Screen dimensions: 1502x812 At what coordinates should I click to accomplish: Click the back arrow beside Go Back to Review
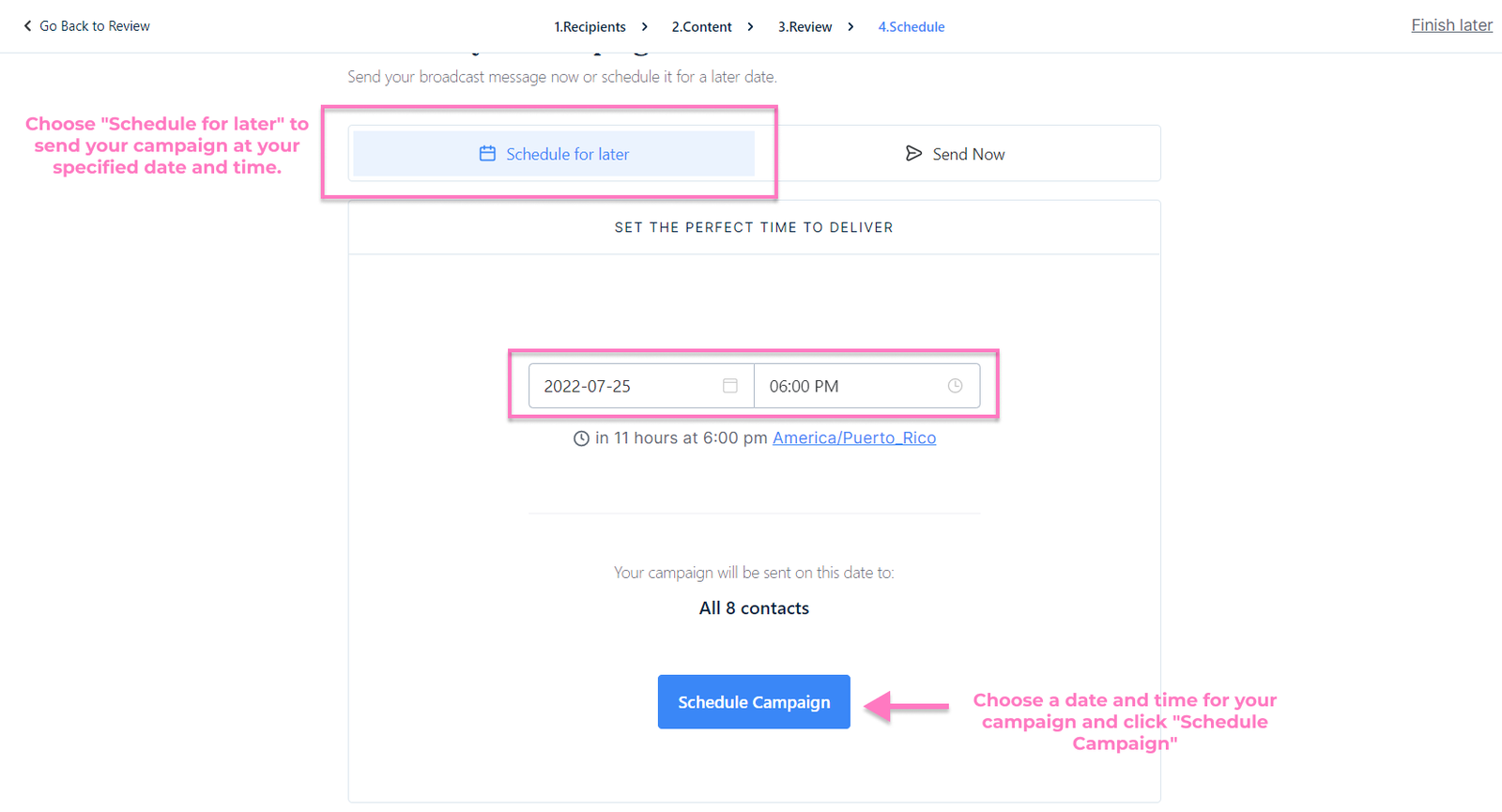[x=27, y=26]
